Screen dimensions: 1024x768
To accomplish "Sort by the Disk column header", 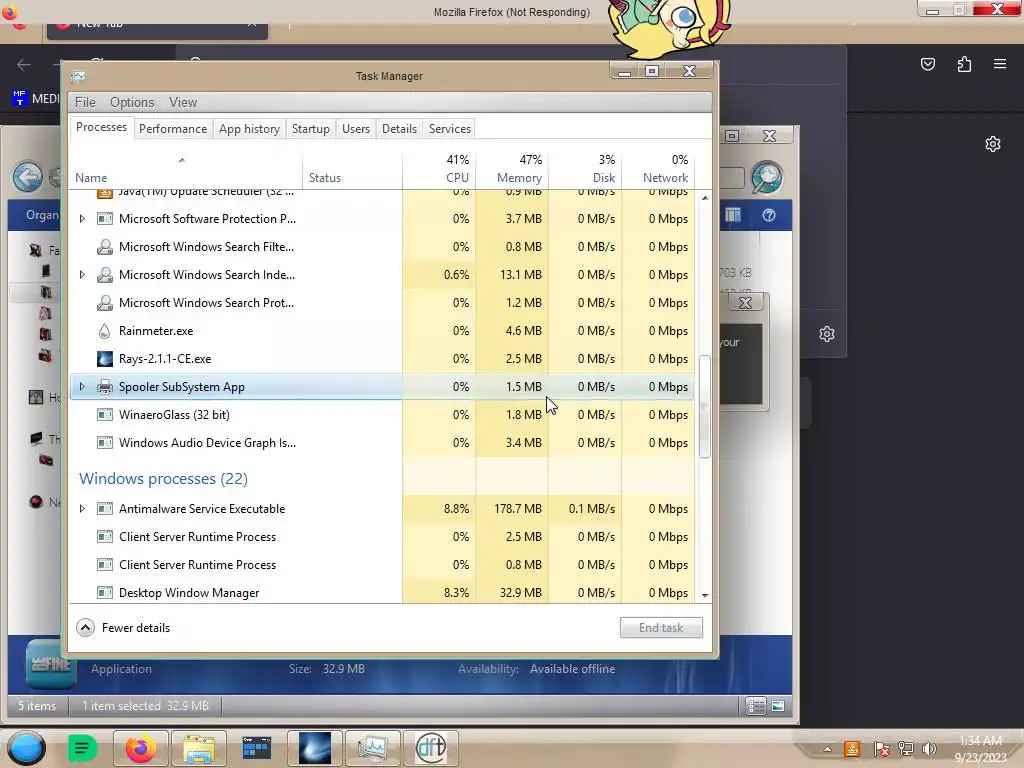I will click(x=585, y=169).
